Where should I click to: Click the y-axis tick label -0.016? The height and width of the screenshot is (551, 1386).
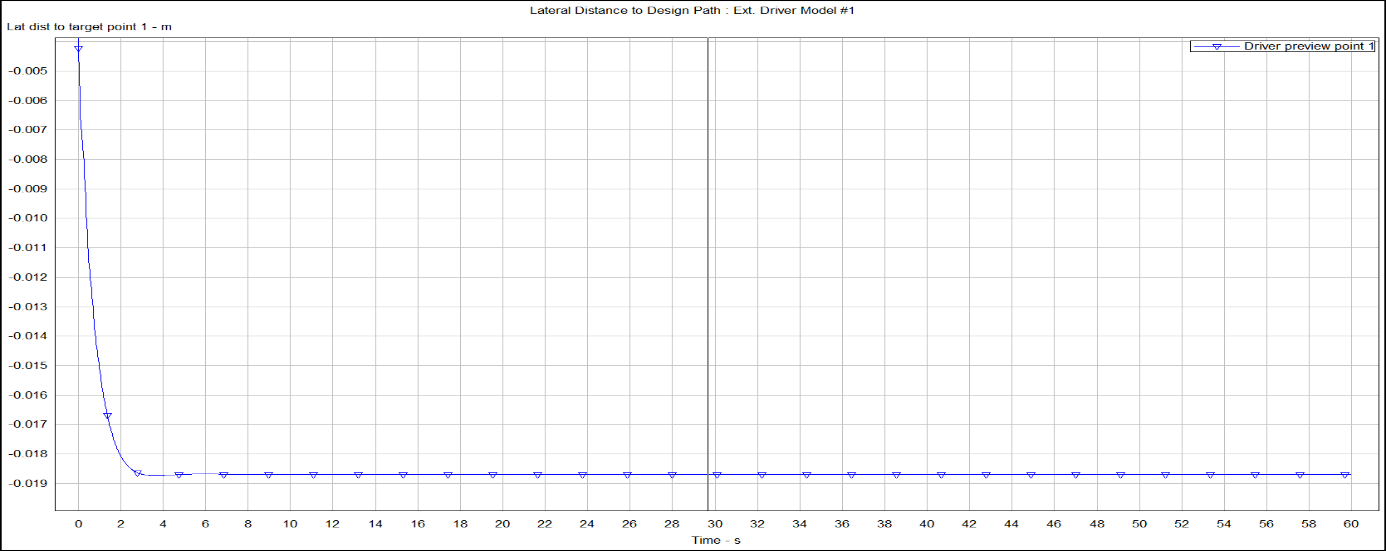tap(28, 395)
